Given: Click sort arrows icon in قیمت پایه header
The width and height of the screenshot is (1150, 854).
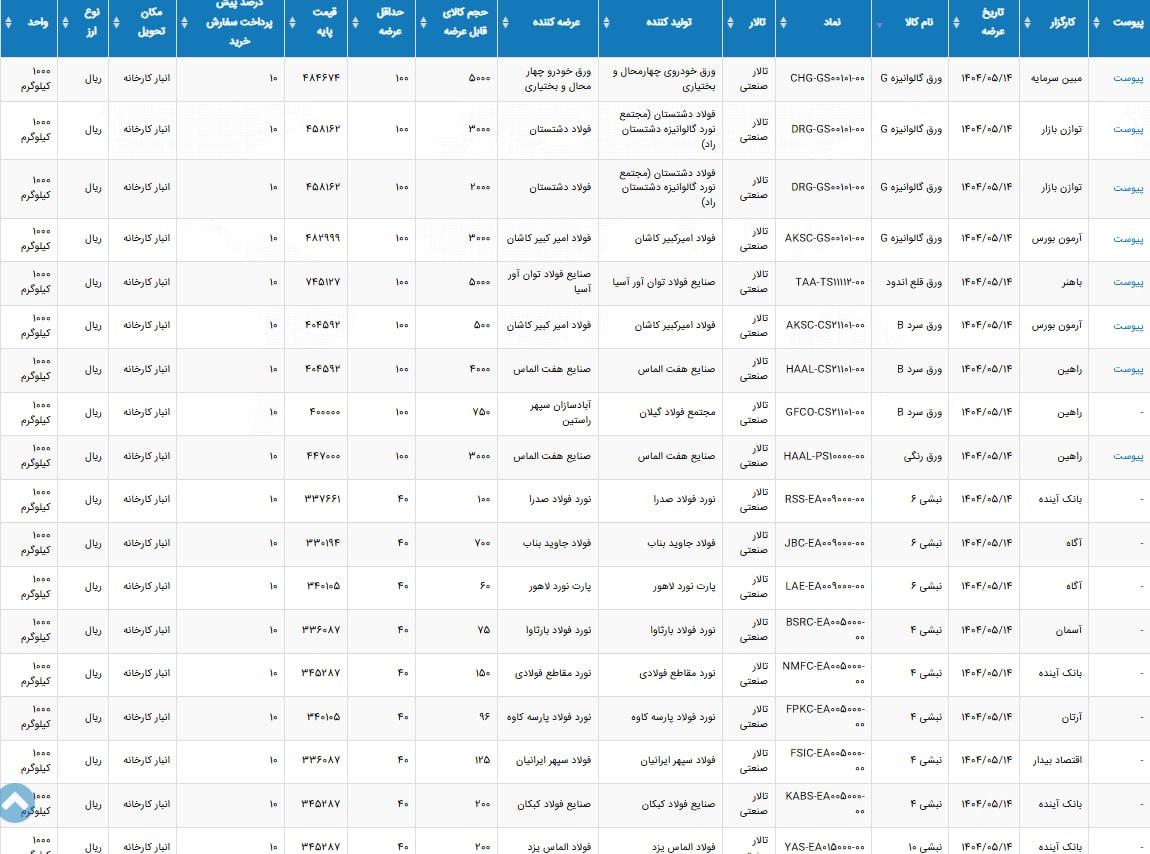Looking at the screenshot, I should pos(292,23).
